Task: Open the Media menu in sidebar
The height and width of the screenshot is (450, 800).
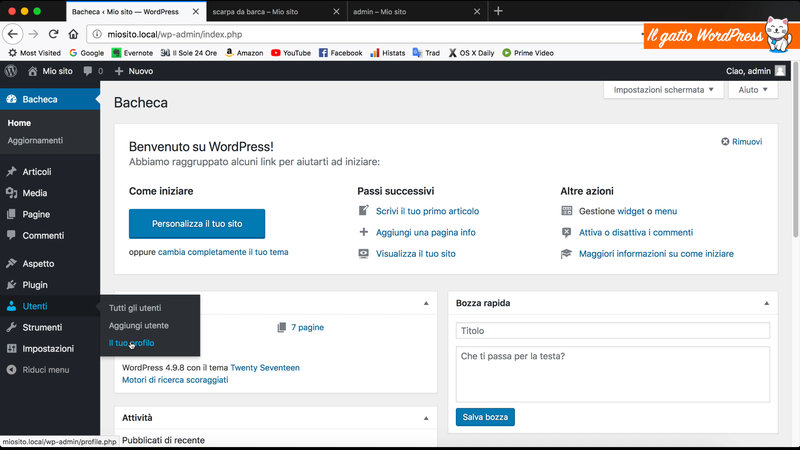Action: pos(50,193)
